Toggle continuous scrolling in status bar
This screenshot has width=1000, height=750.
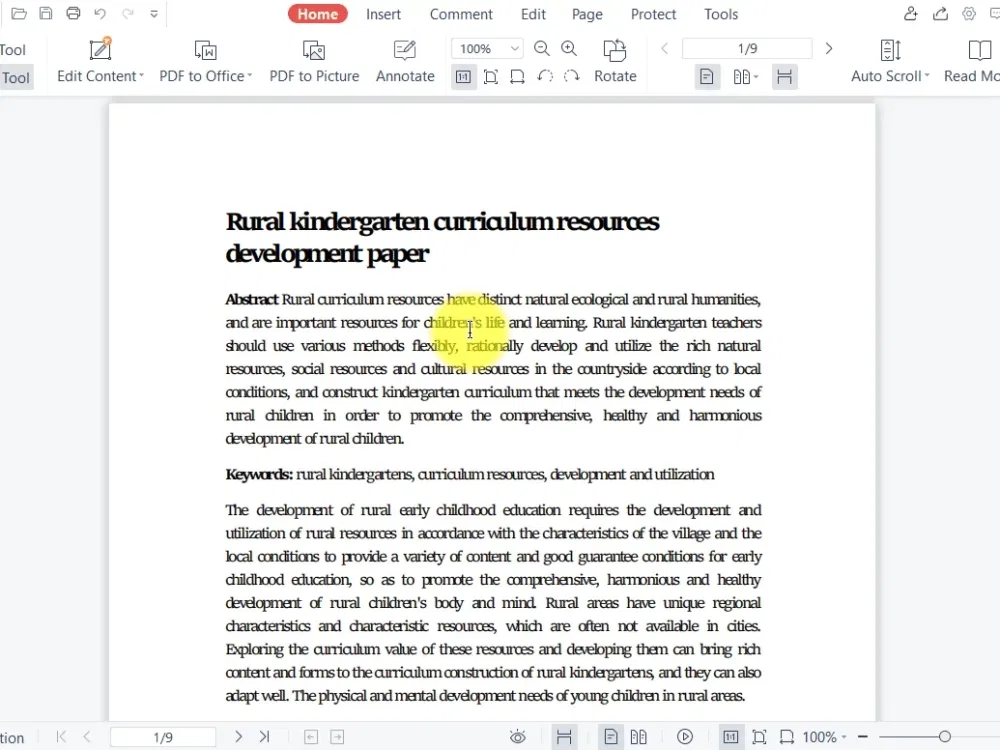(564, 737)
